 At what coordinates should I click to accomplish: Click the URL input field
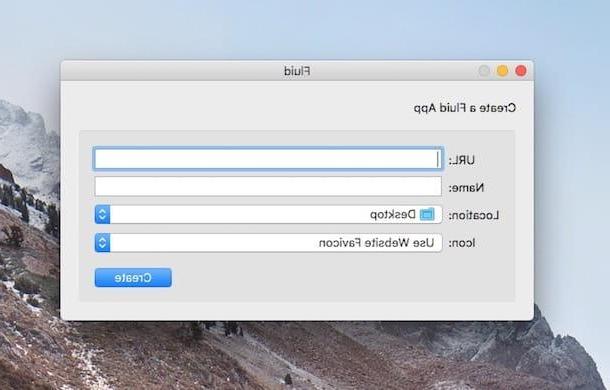268,159
